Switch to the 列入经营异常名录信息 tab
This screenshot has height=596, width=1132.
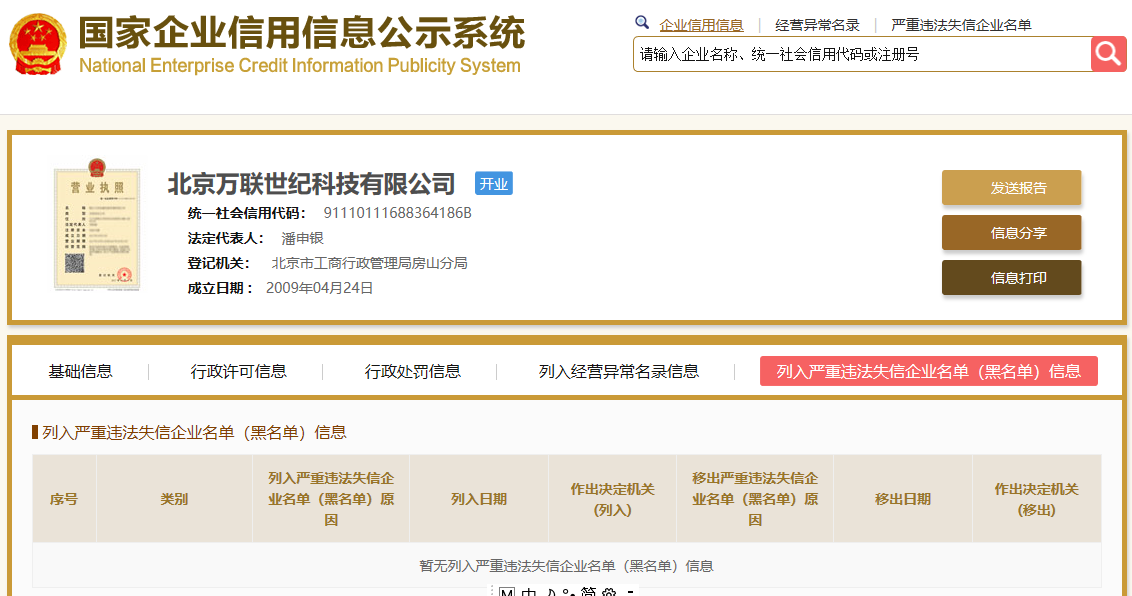(x=619, y=372)
